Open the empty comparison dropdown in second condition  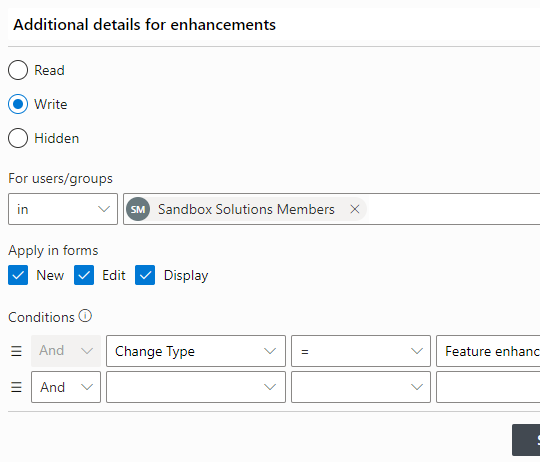pos(361,387)
